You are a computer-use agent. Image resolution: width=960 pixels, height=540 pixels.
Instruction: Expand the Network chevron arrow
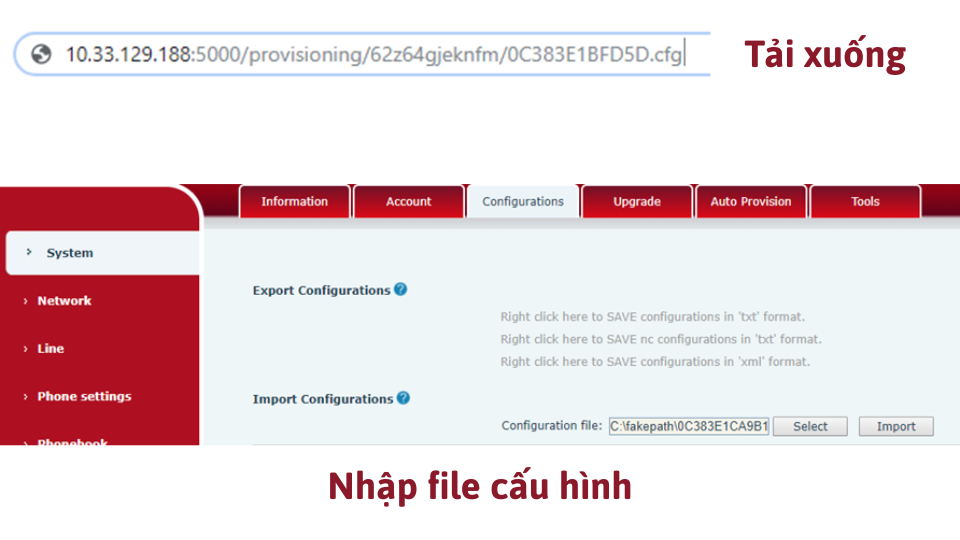[25, 301]
